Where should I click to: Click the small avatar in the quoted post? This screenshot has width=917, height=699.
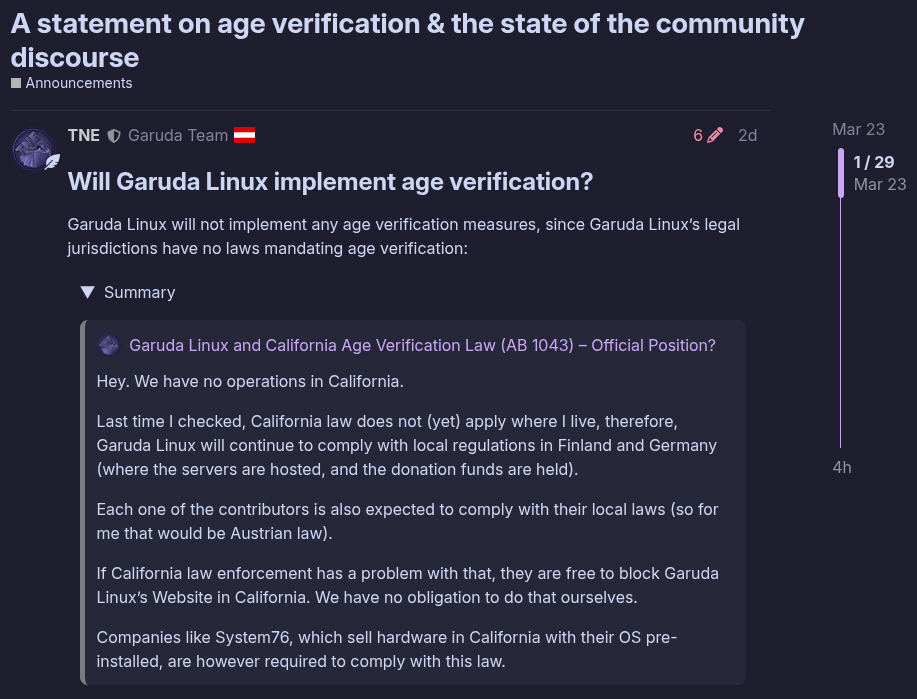[108, 344]
